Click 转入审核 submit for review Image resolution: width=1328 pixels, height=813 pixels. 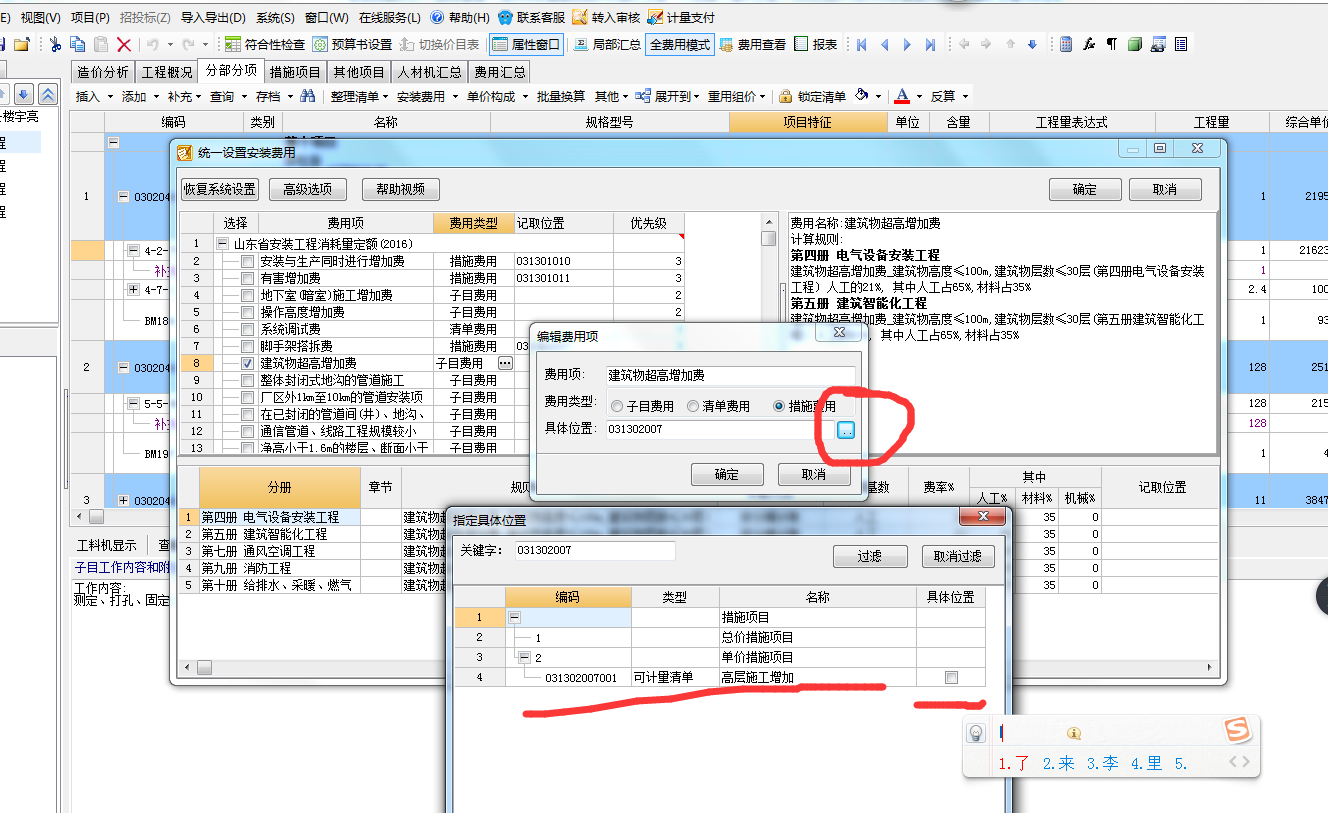[x=606, y=17]
